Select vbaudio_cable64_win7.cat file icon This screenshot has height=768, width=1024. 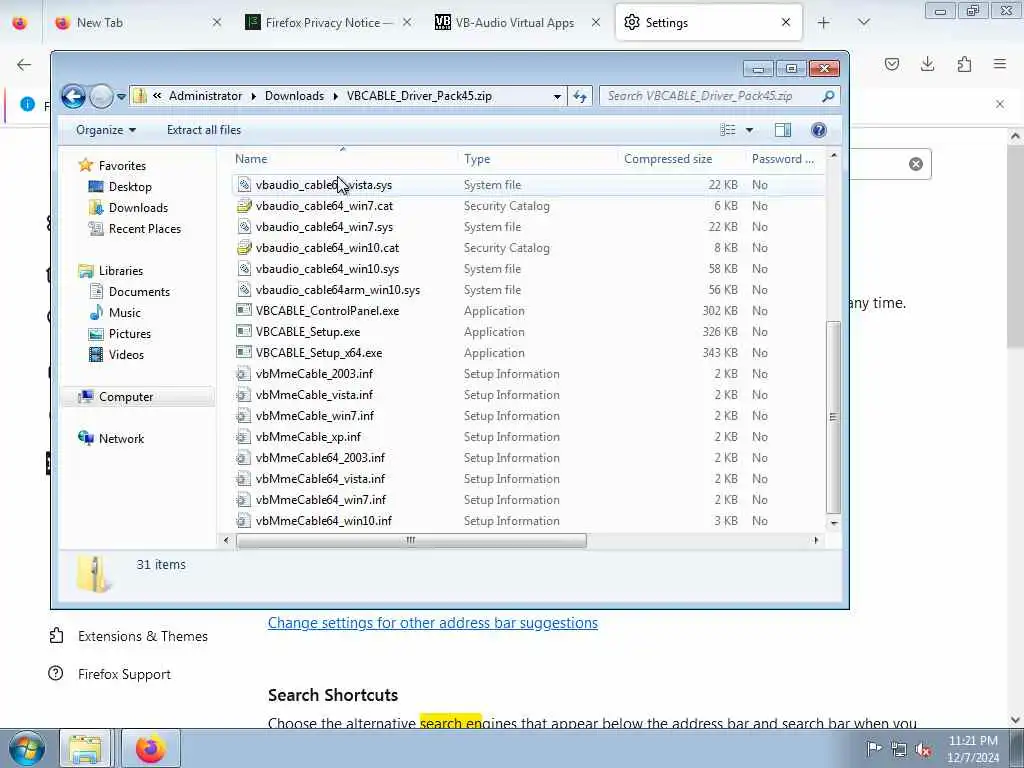(244, 206)
